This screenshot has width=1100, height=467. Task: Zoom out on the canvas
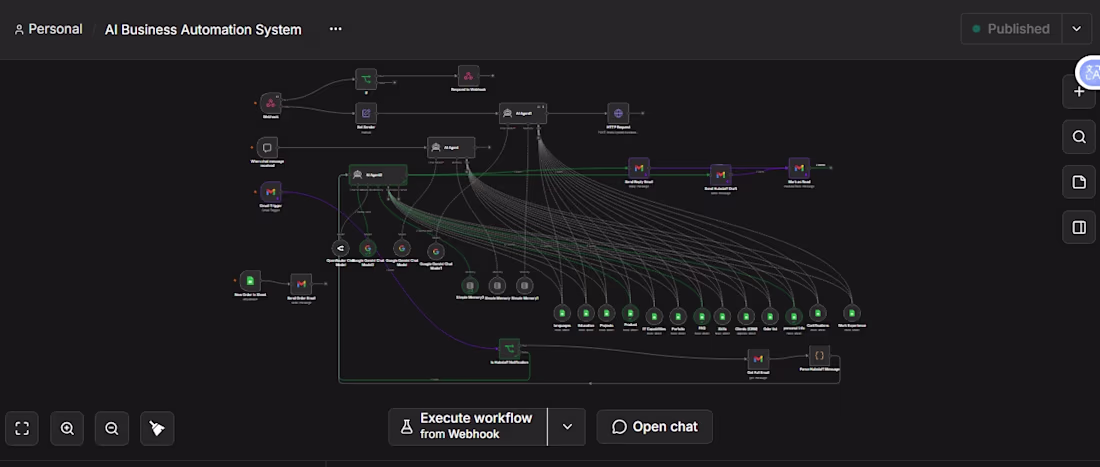[x=112, y=428]
